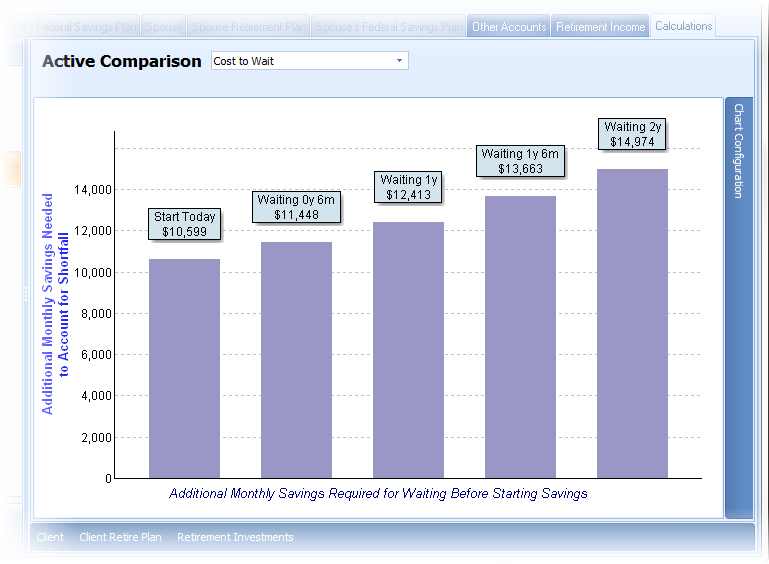This screenshot has height=564, width=769.
Task: Click the orange highlighted item on left
Action: [x=10, y=169]
